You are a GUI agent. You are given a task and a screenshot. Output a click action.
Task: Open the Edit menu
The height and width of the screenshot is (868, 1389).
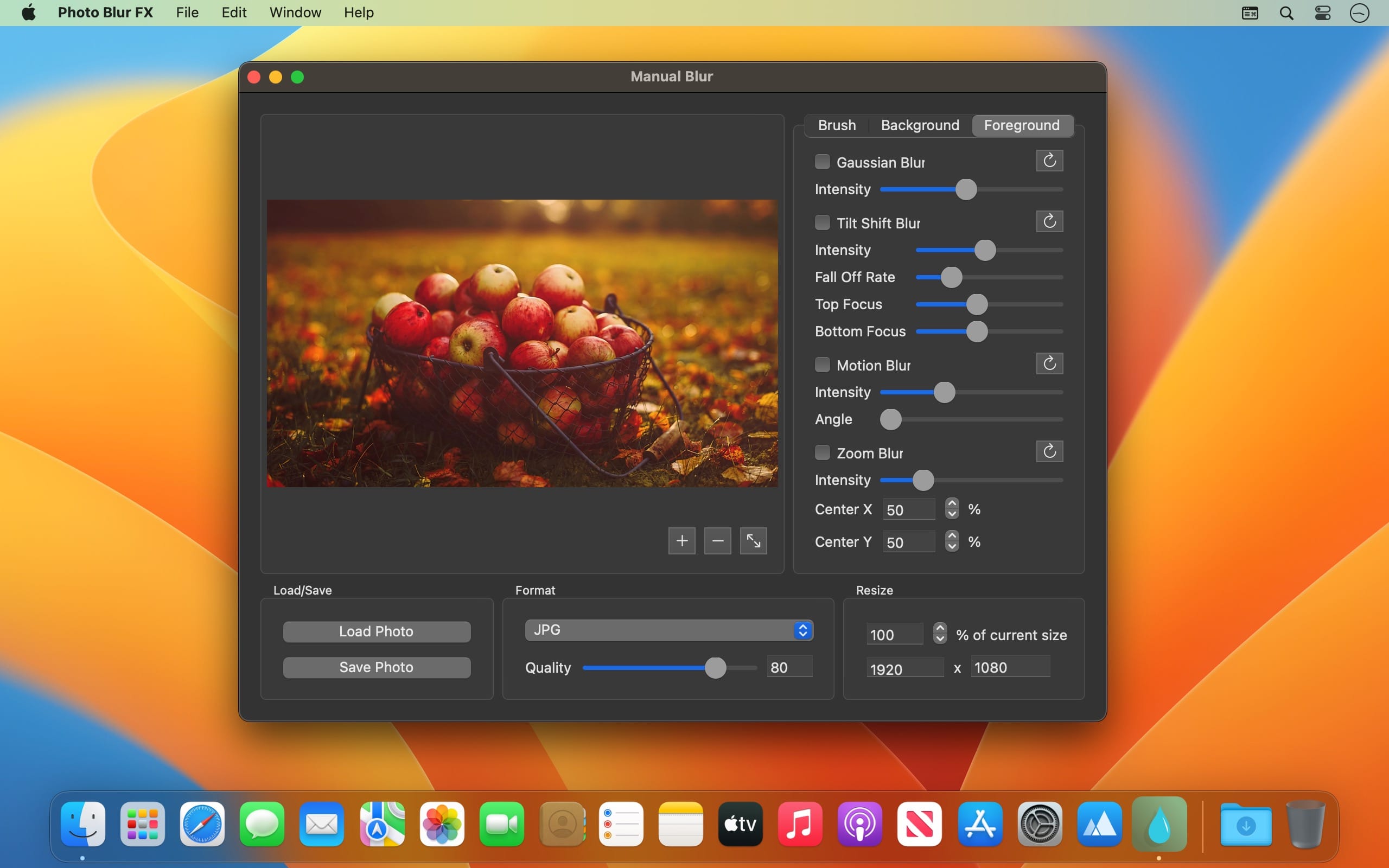click(234, 12)
